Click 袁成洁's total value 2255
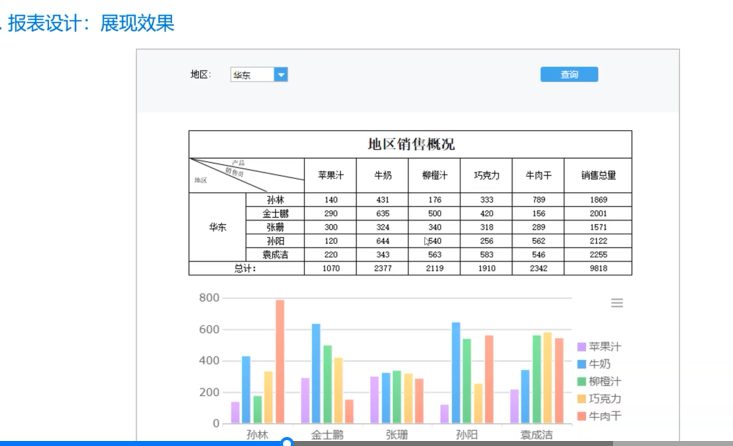Screen dimensions: 733x446 [x=598, y=255]
